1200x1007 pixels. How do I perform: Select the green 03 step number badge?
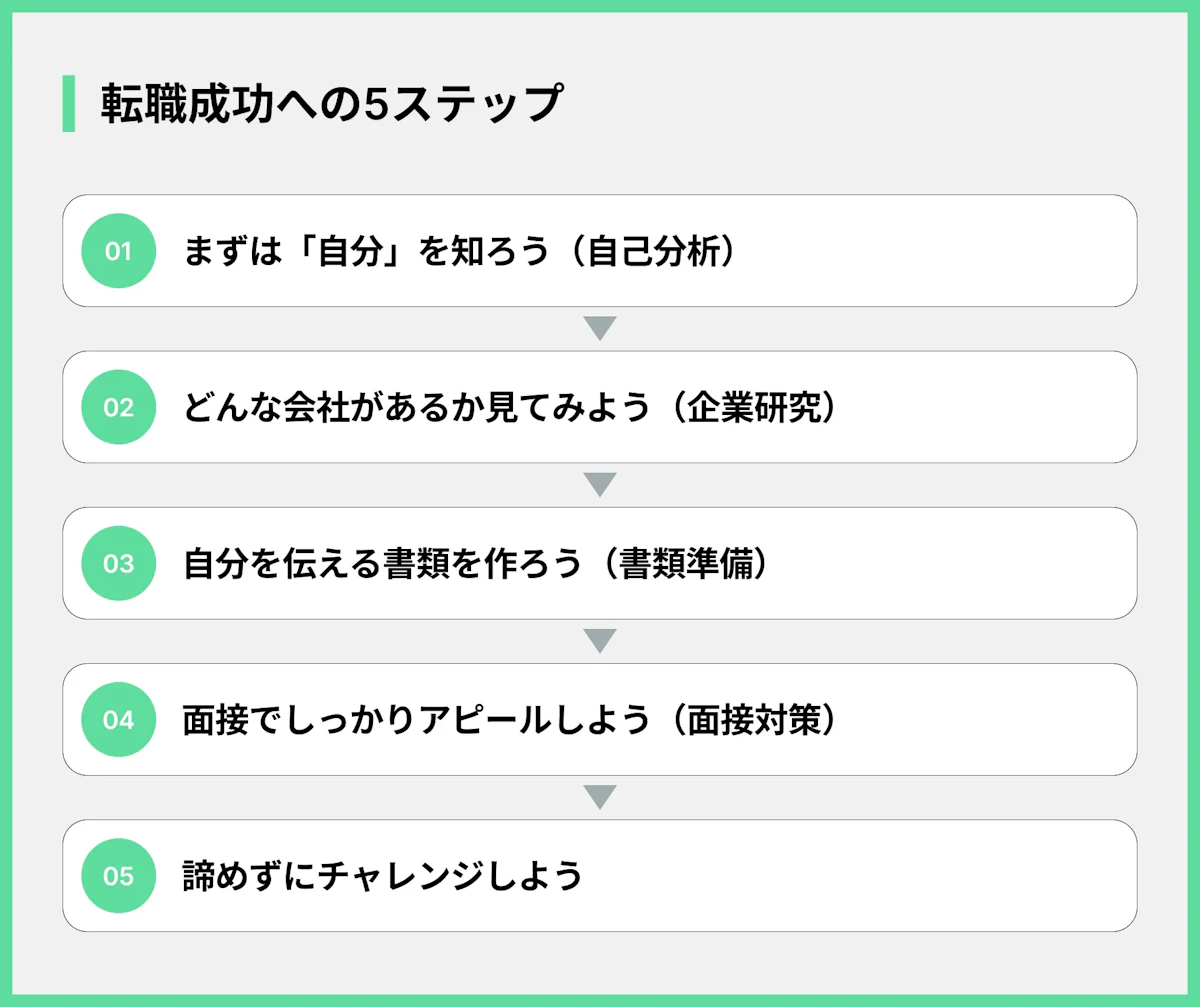[x=118, y=563]
